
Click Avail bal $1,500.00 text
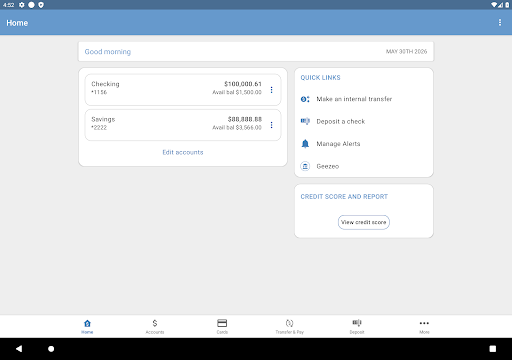pos(237,92)
